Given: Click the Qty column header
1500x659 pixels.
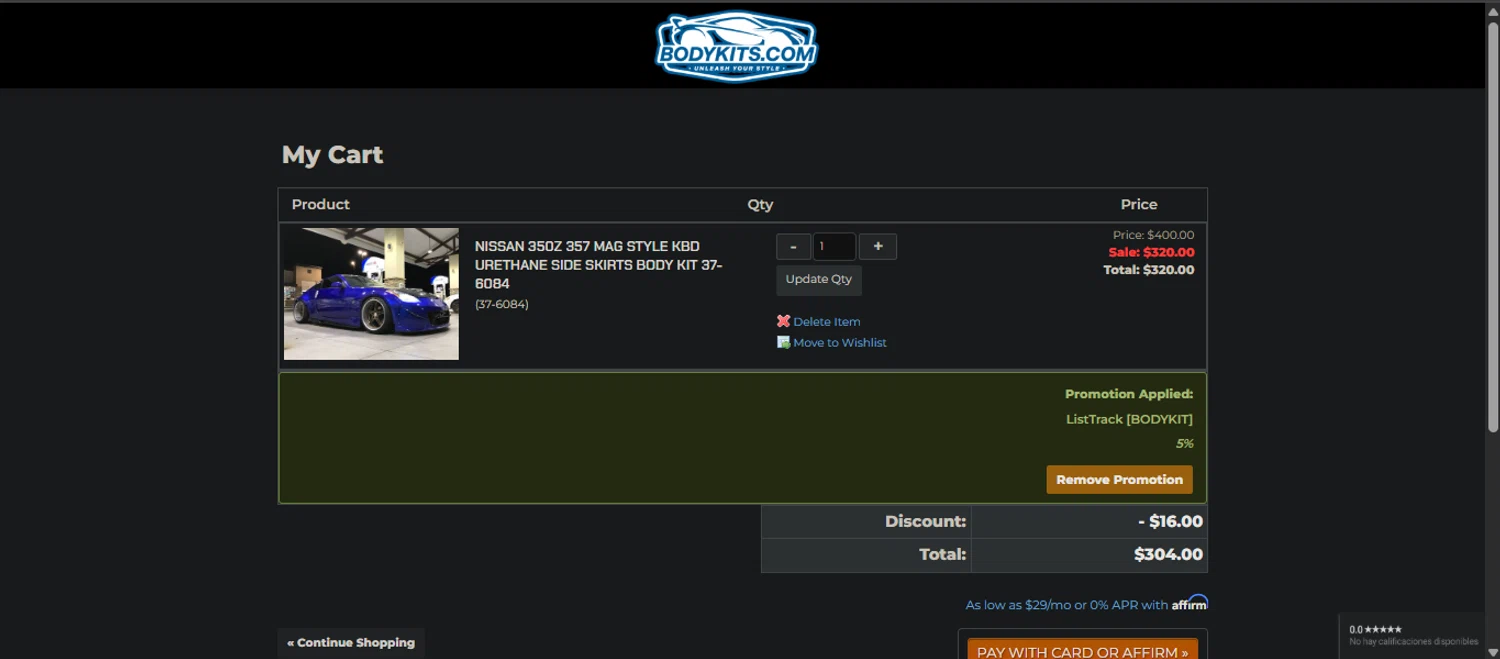Looking at the screenshot, I should pos(760,204).
